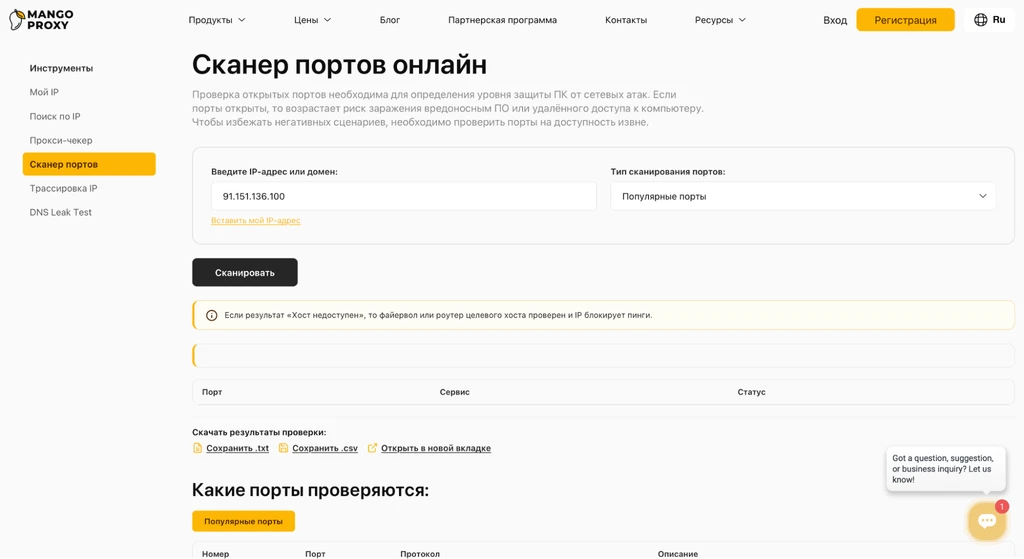Select the Популярные порты tab button
Viewport: 1024px width, 559px height.
point(244,521)
